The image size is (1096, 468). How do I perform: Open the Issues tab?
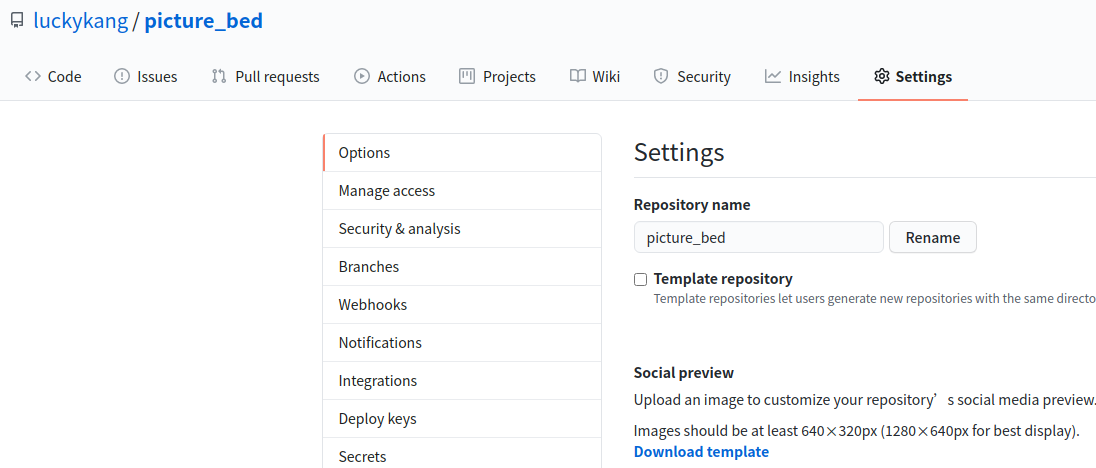click(x=145, y=77)
